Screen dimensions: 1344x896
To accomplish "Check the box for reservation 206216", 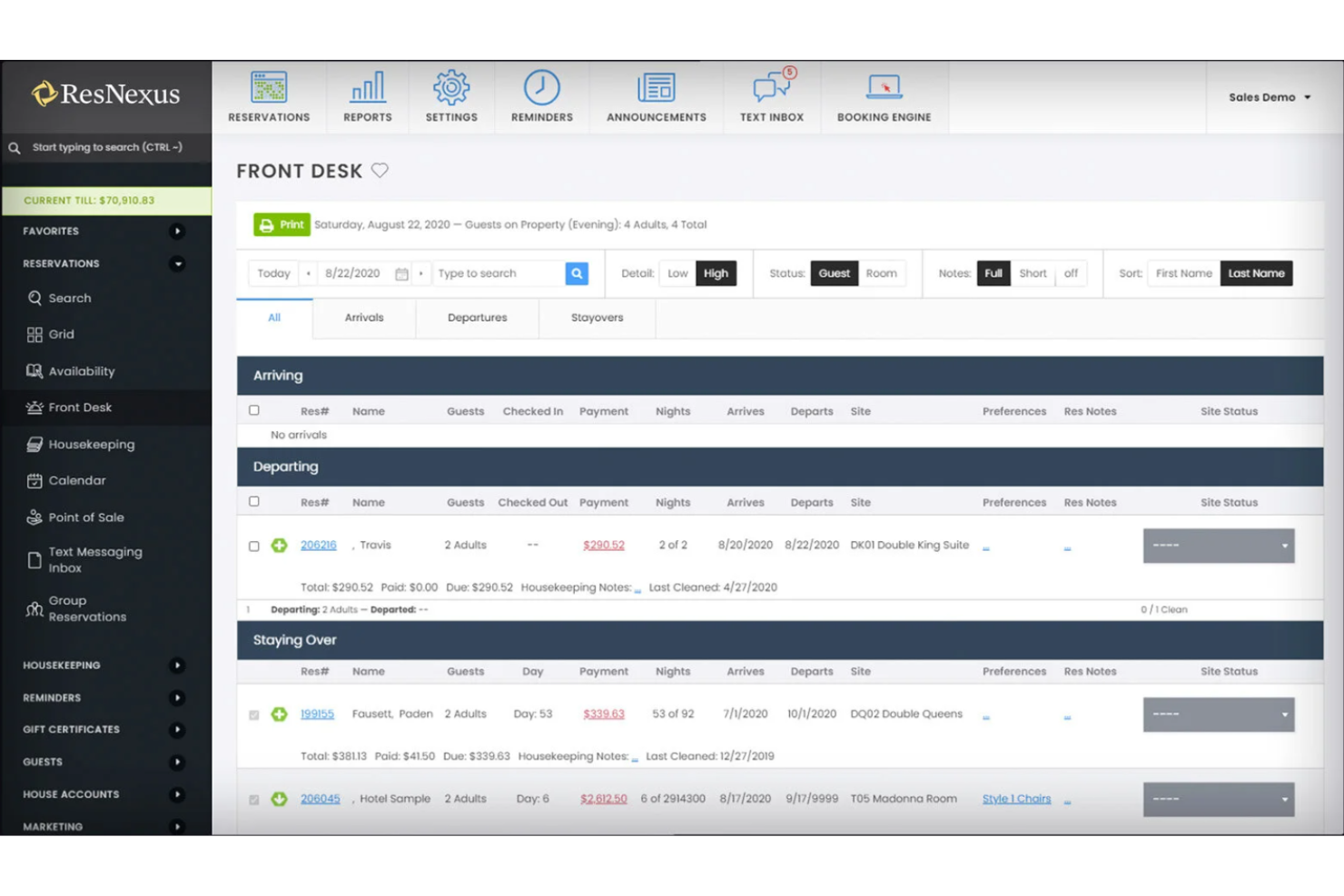I will click(254, 546).
